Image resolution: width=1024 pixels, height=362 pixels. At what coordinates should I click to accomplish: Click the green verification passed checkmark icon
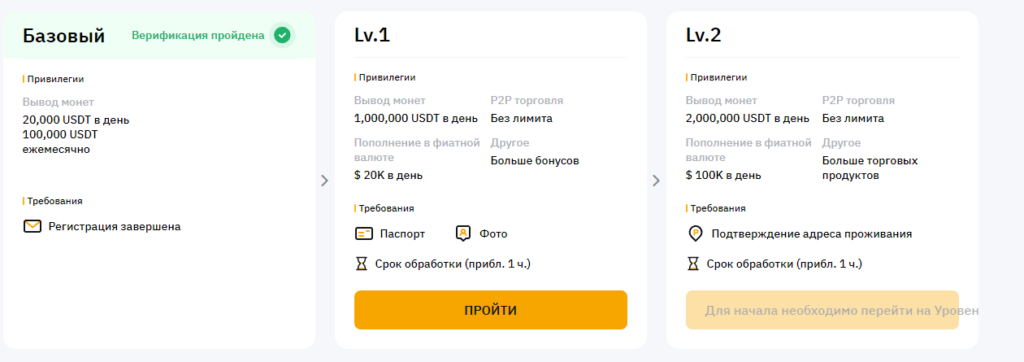point(282,35)
